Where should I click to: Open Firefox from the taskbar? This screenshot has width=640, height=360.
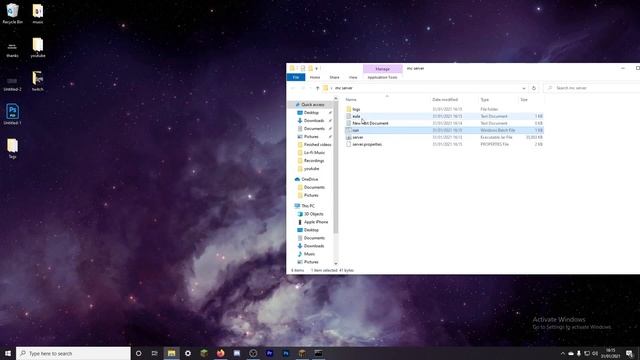(x=220, y=353)
